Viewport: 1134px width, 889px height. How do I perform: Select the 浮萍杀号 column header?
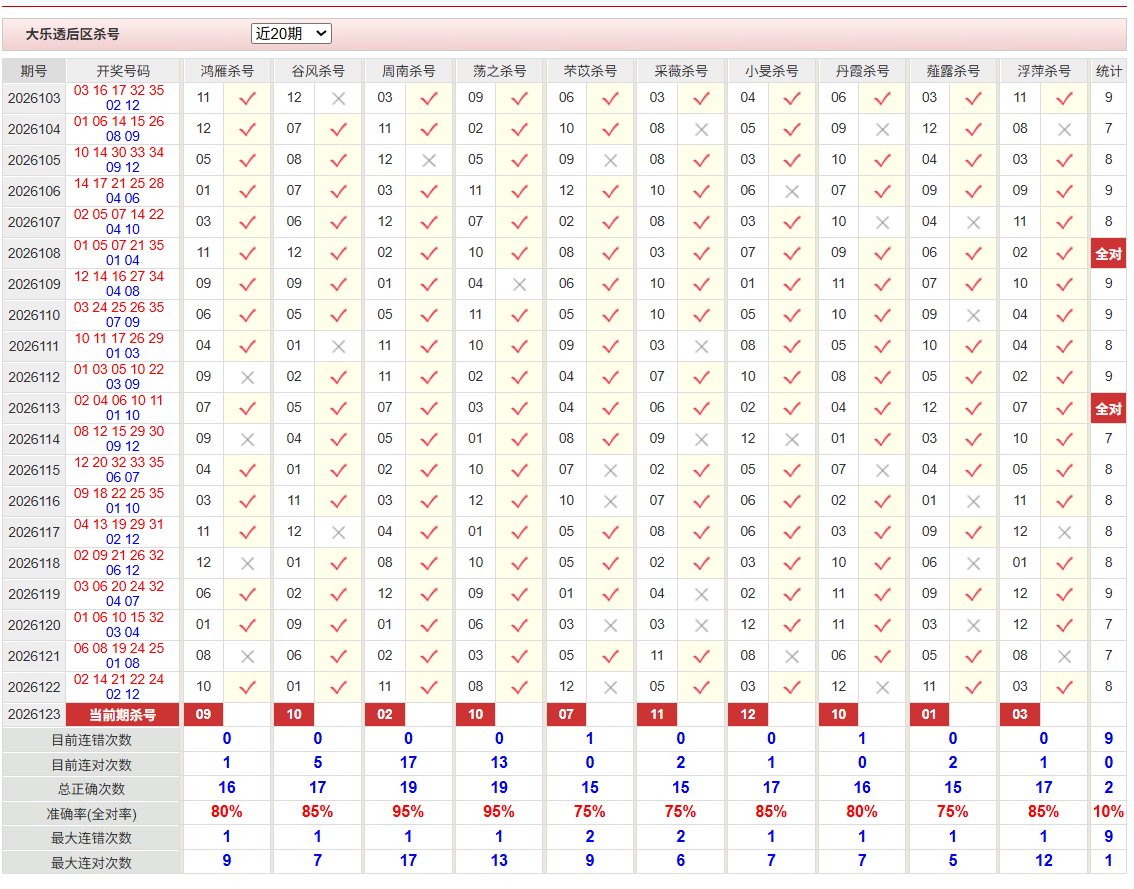coord(1044,71)
